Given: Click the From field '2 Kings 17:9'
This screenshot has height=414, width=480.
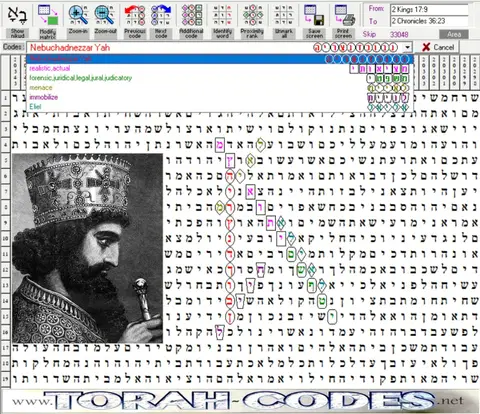Looking at the screenshot, I should (429, 9).
